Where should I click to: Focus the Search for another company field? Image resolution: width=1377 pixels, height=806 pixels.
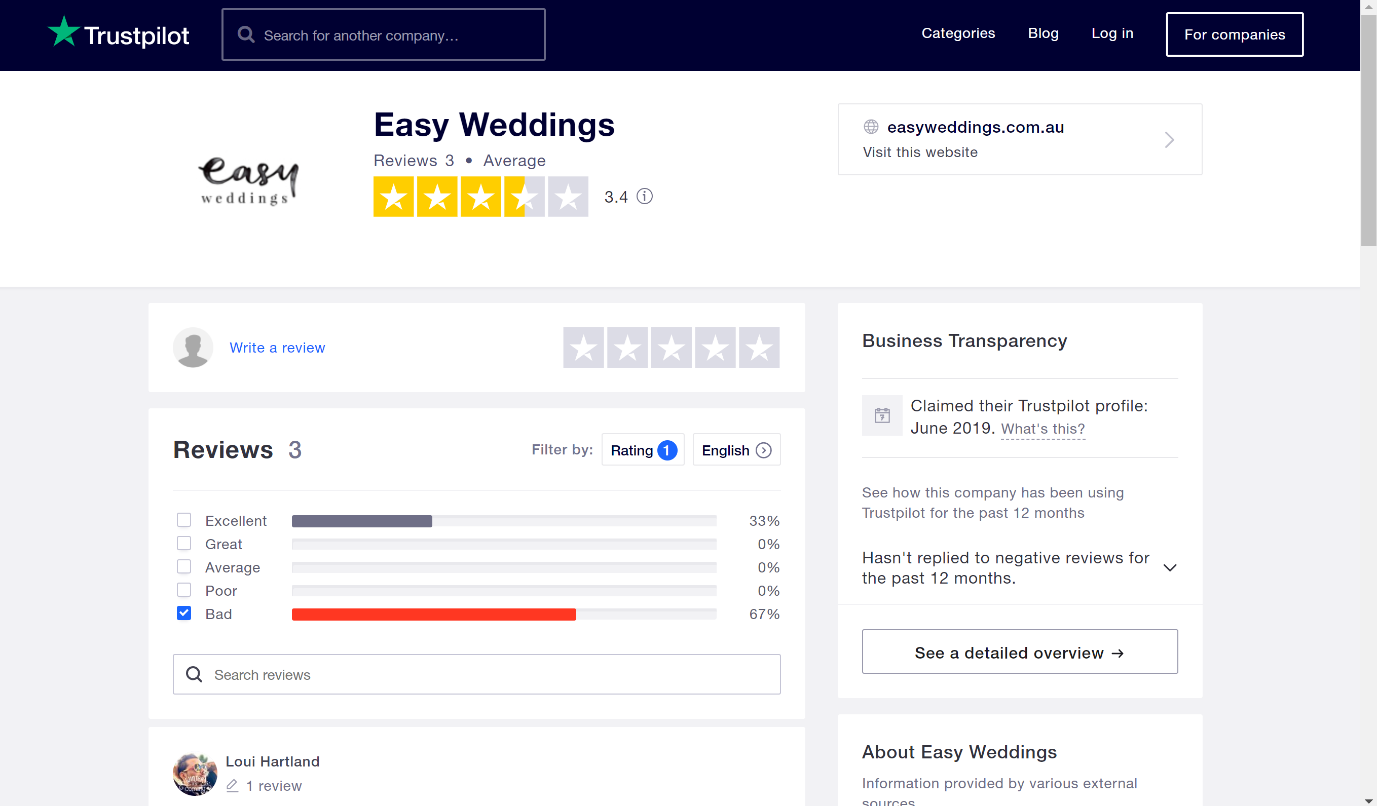[383, 35]
